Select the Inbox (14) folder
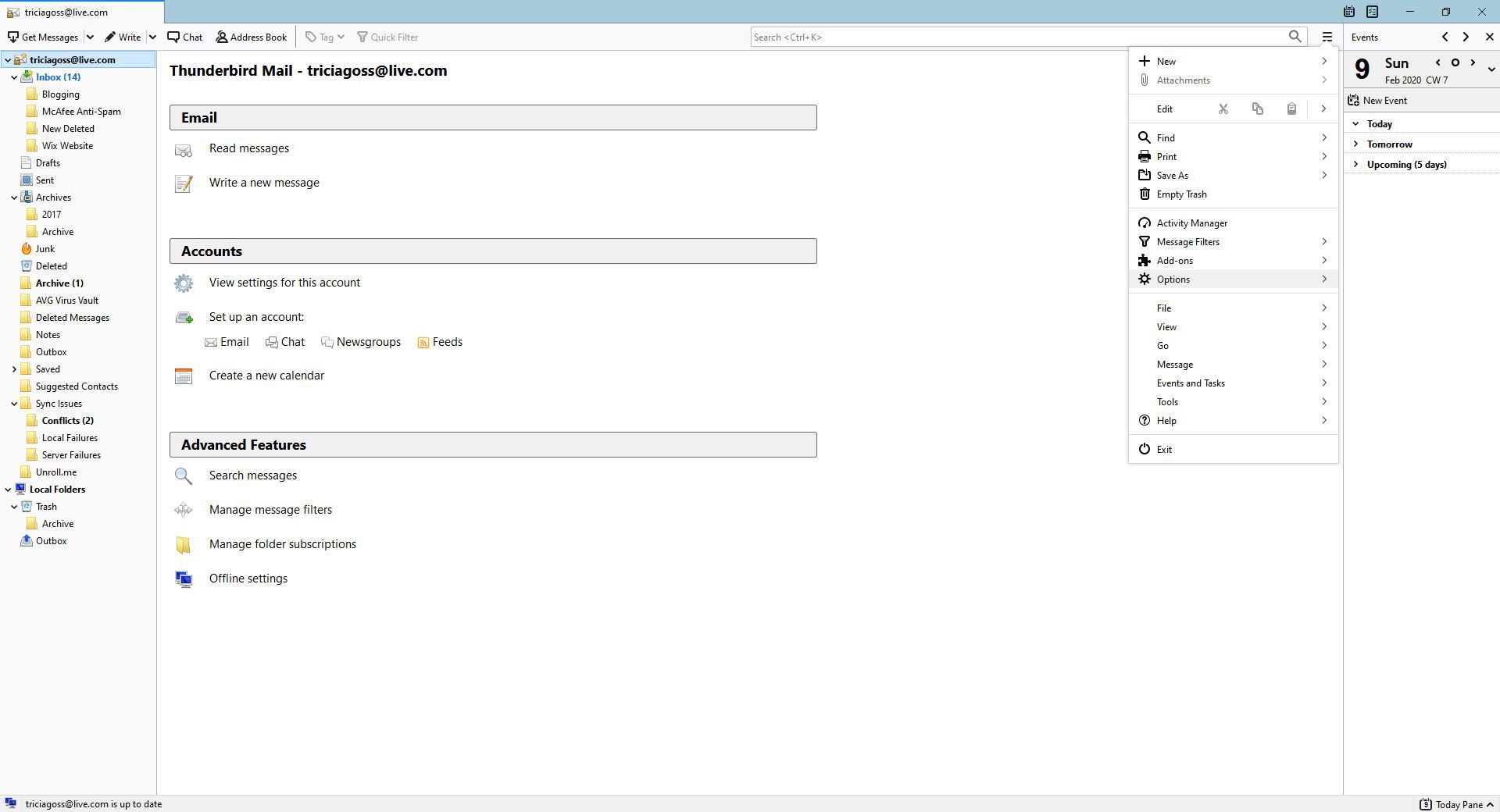1500x812 pixels. click(58, 77)
